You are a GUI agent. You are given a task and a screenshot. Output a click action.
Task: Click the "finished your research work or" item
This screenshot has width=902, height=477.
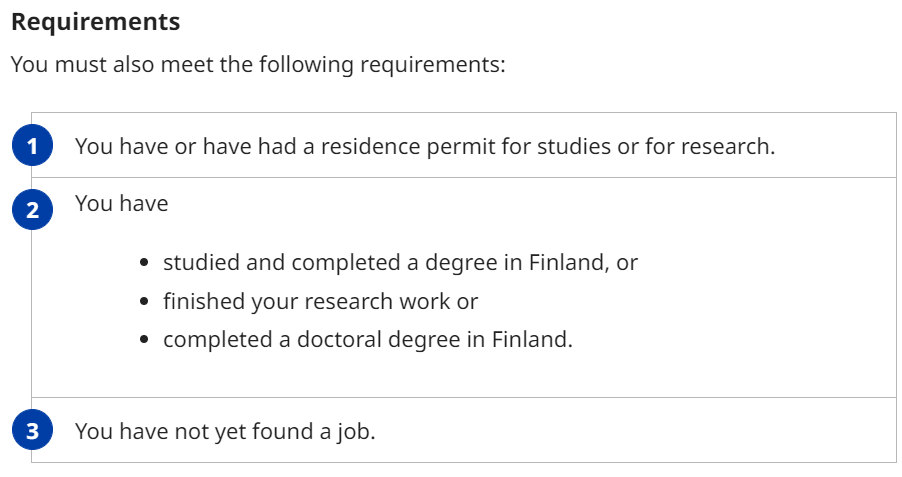click(320, 301)
